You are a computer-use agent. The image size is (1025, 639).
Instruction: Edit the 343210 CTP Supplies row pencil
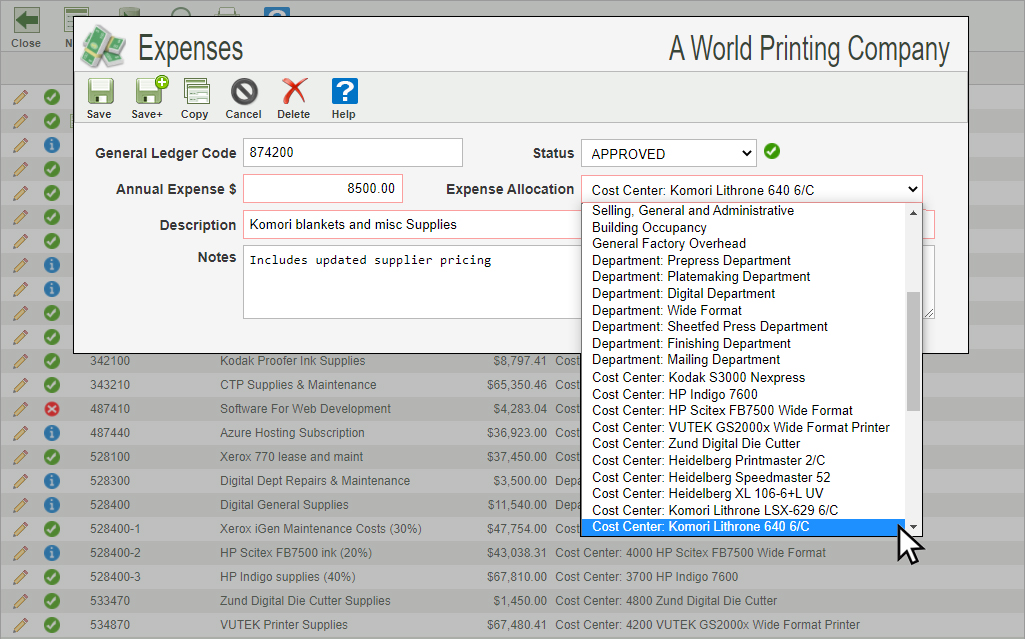click(20, 385)
